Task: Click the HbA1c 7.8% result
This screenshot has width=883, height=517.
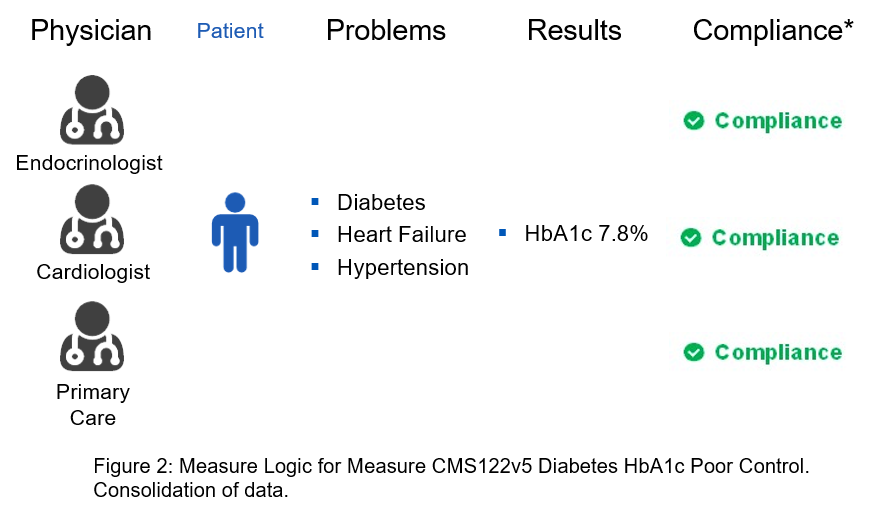Action: point(586,233)
